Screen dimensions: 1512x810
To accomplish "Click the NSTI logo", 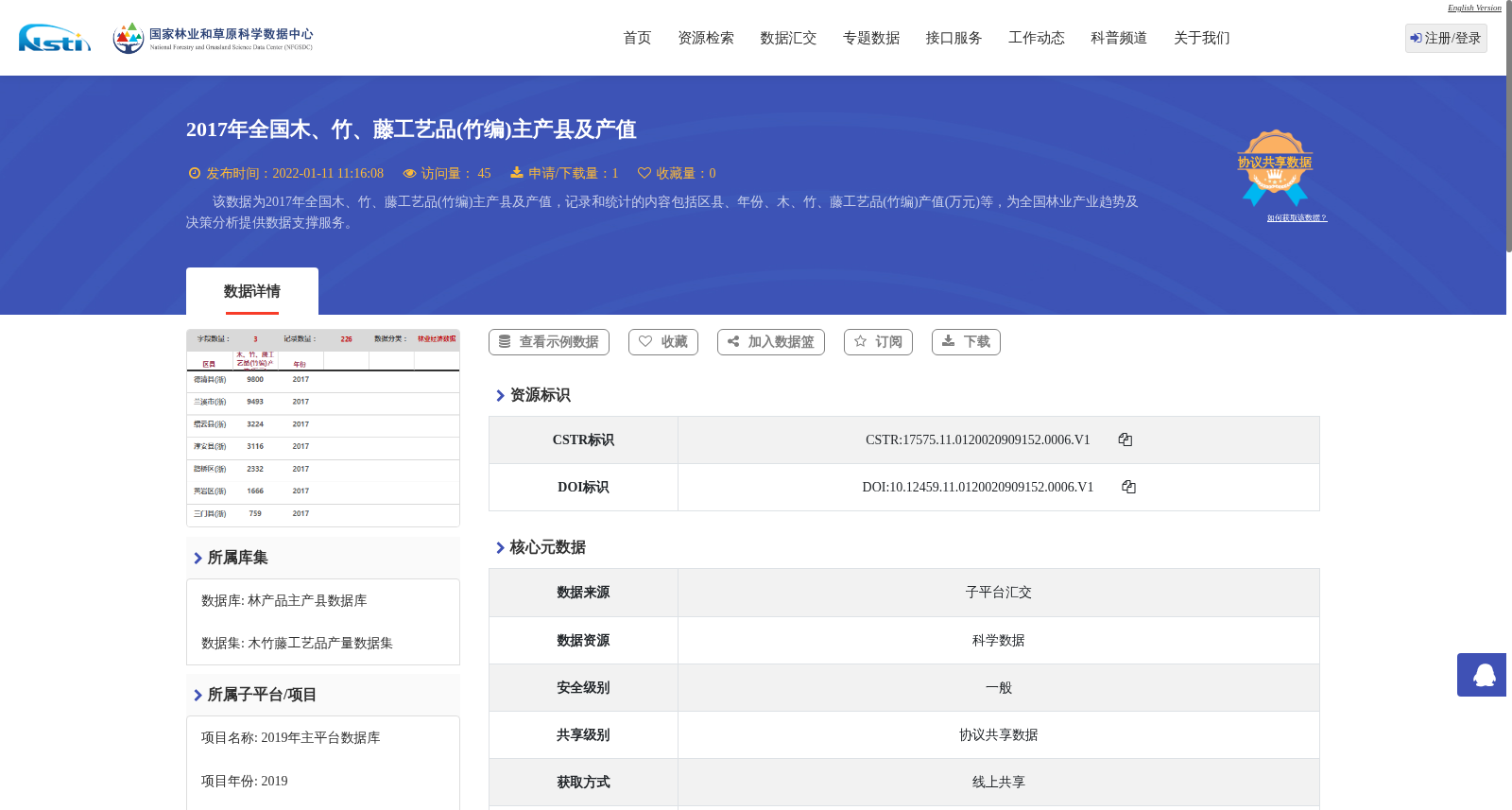I will coord(55,38).
